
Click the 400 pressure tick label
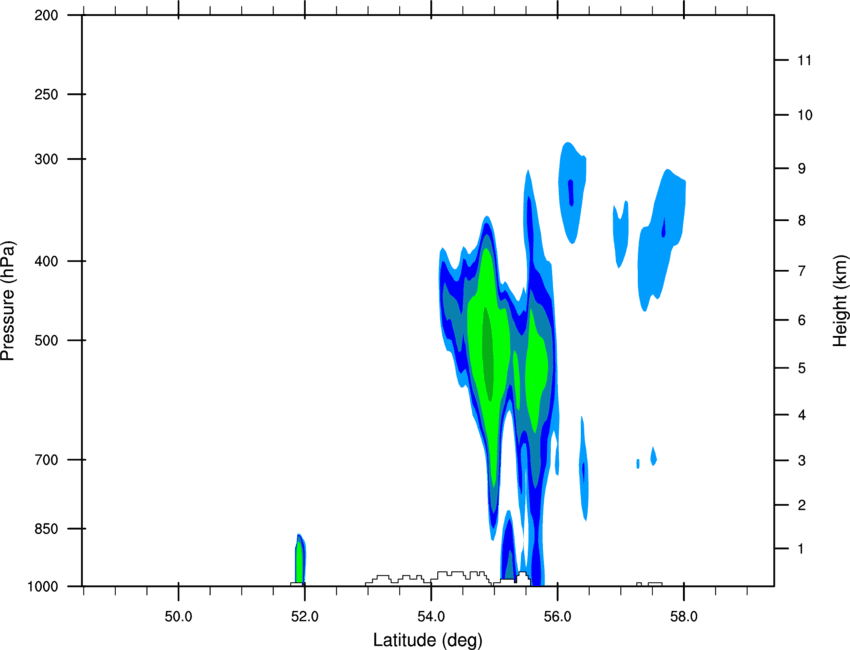point(46,261)
